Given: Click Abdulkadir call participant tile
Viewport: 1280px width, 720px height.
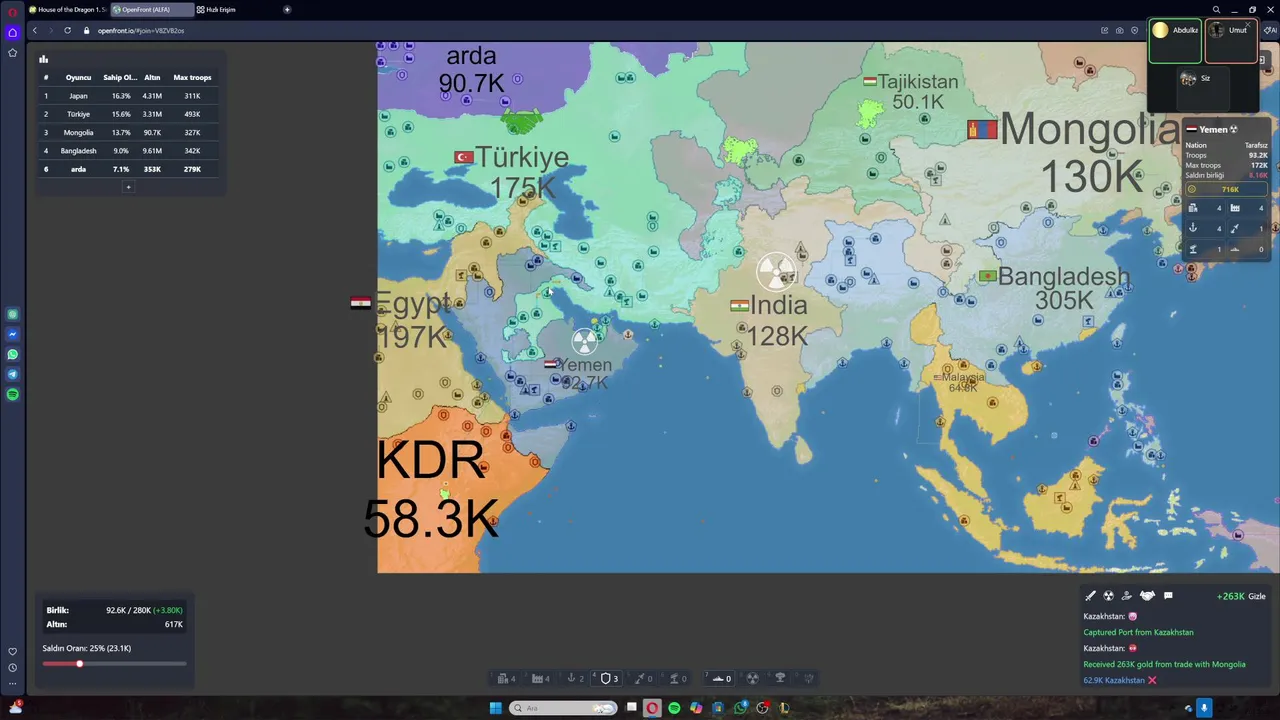Looking at the screenshot, I should 1175,41.
